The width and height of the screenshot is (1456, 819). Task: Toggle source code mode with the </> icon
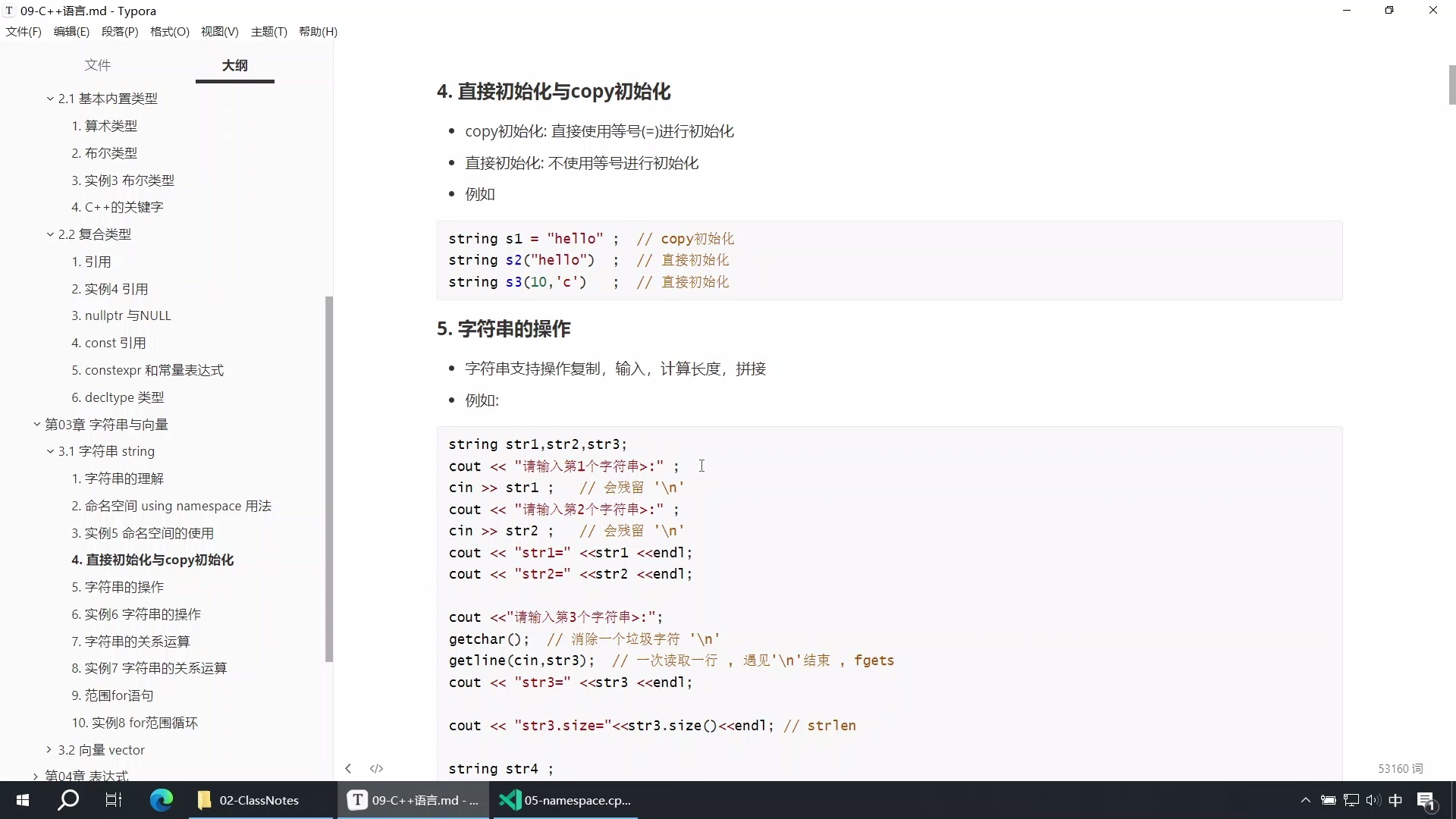[377, 768]
